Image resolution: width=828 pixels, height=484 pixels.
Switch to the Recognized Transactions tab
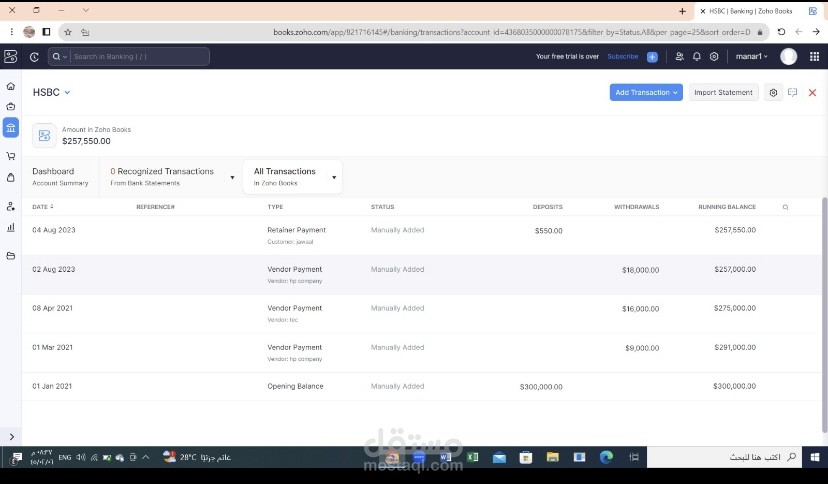[x=172, y=177]
